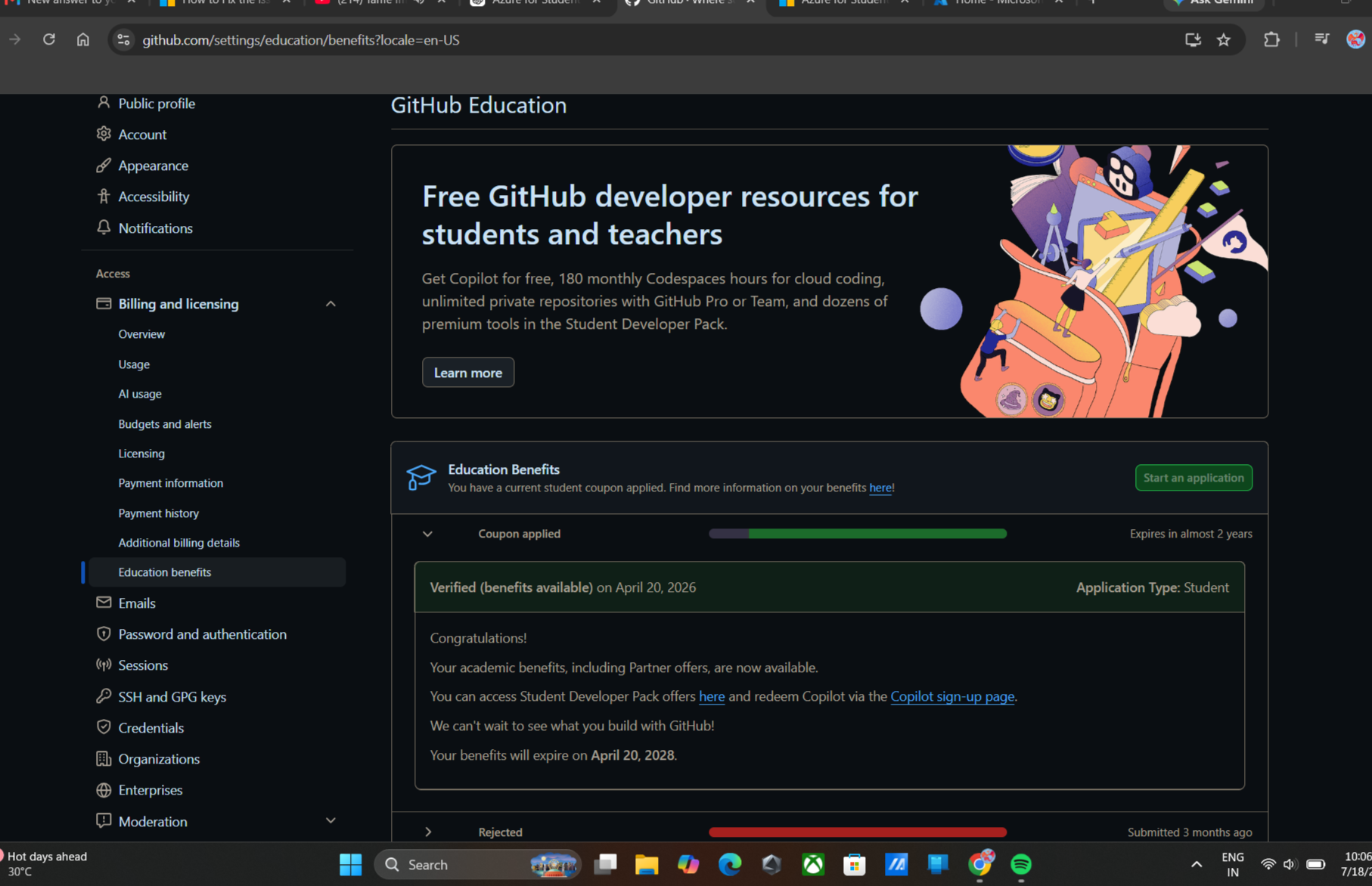This screenshot has width=1372, height=886.
Task: Click the address bar URL
Action: [x=301, y=40]
